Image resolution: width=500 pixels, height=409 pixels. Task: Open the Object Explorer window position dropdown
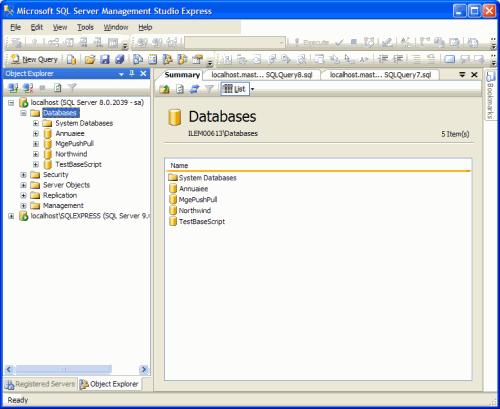point(121,74)
